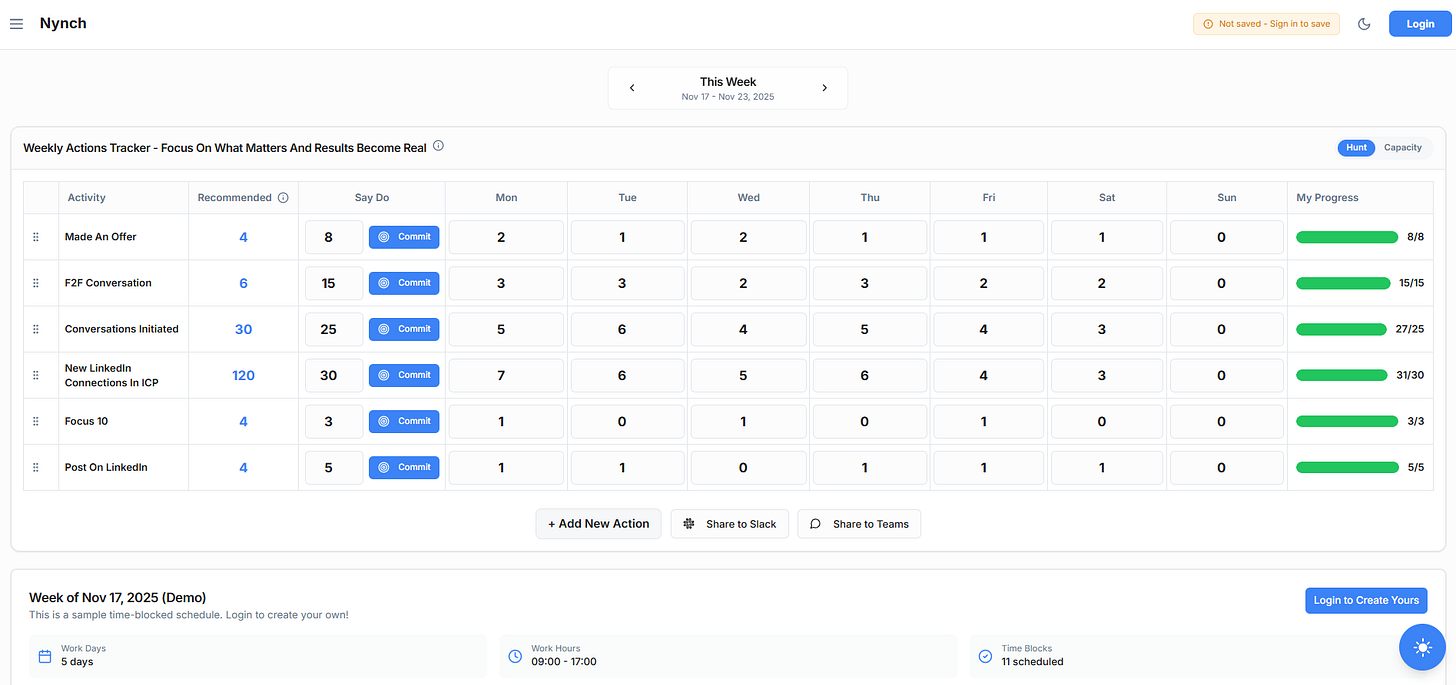The image size is (1456, 685).
Task: Click the Nynch logo text
Action: (63, 23)
